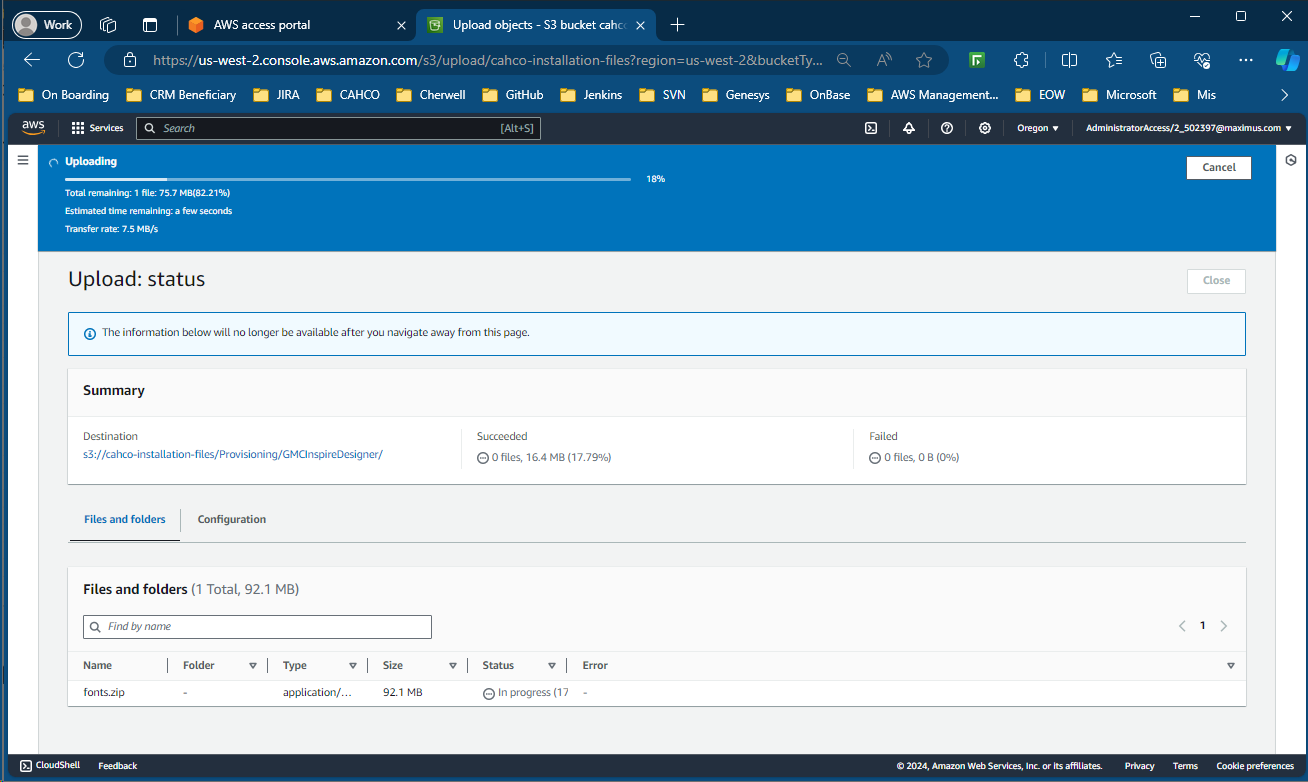Open the split screen view icon
1308x782 pixels.
(x=1069, y=60)
